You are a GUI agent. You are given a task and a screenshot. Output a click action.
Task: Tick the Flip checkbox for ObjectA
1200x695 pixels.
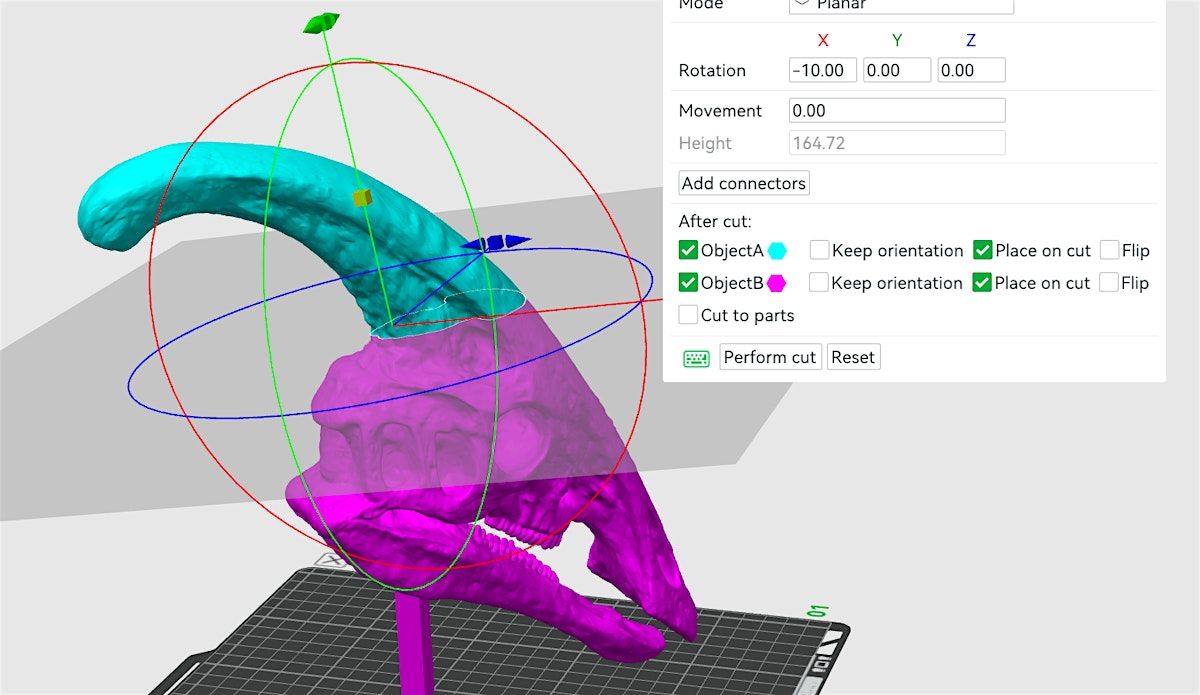click(1109, 251)
